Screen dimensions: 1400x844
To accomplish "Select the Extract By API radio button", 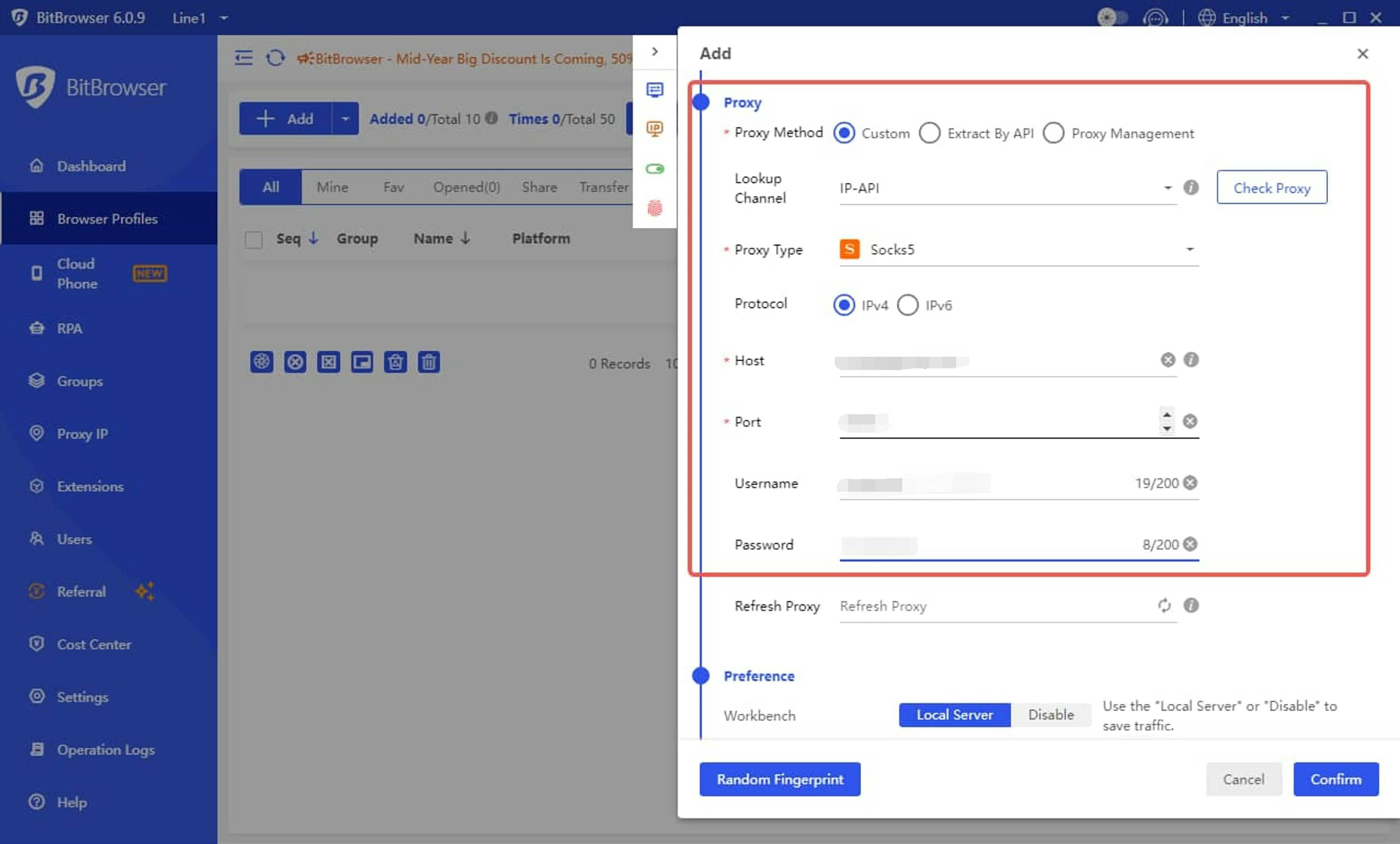I will [930, 133].
